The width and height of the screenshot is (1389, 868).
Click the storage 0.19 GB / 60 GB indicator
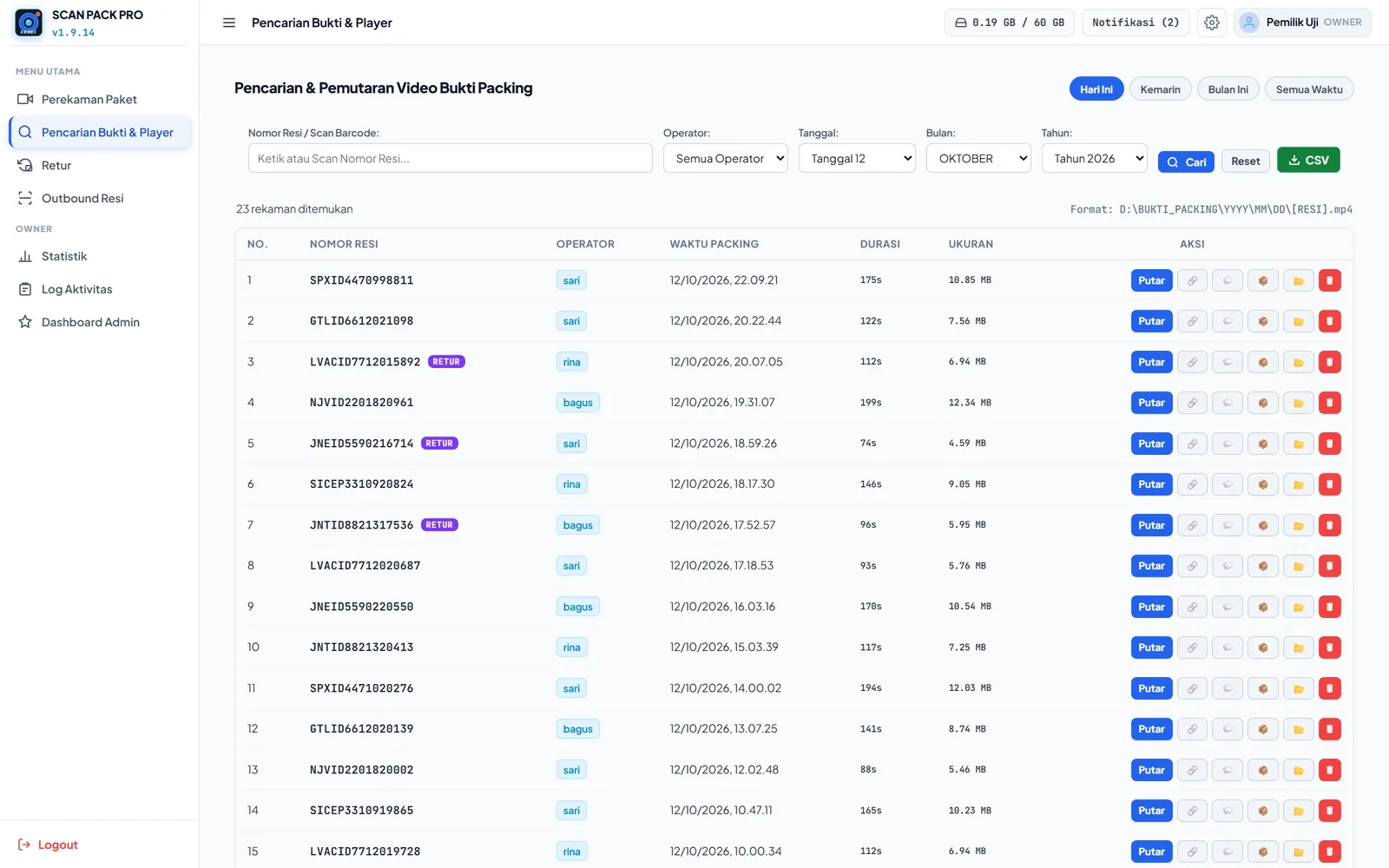1010,23
